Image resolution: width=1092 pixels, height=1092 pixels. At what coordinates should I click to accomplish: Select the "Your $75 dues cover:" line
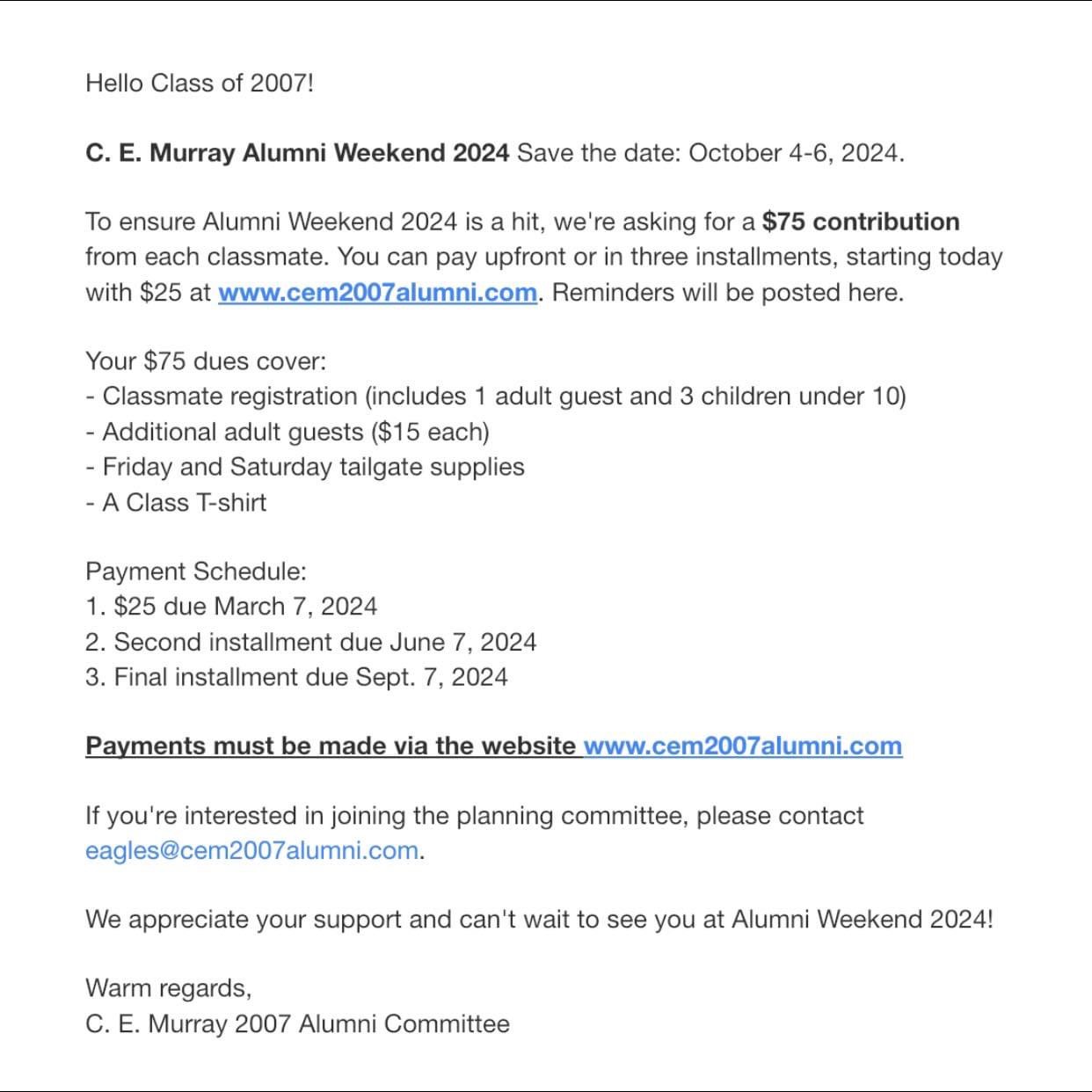click(206, 361)
